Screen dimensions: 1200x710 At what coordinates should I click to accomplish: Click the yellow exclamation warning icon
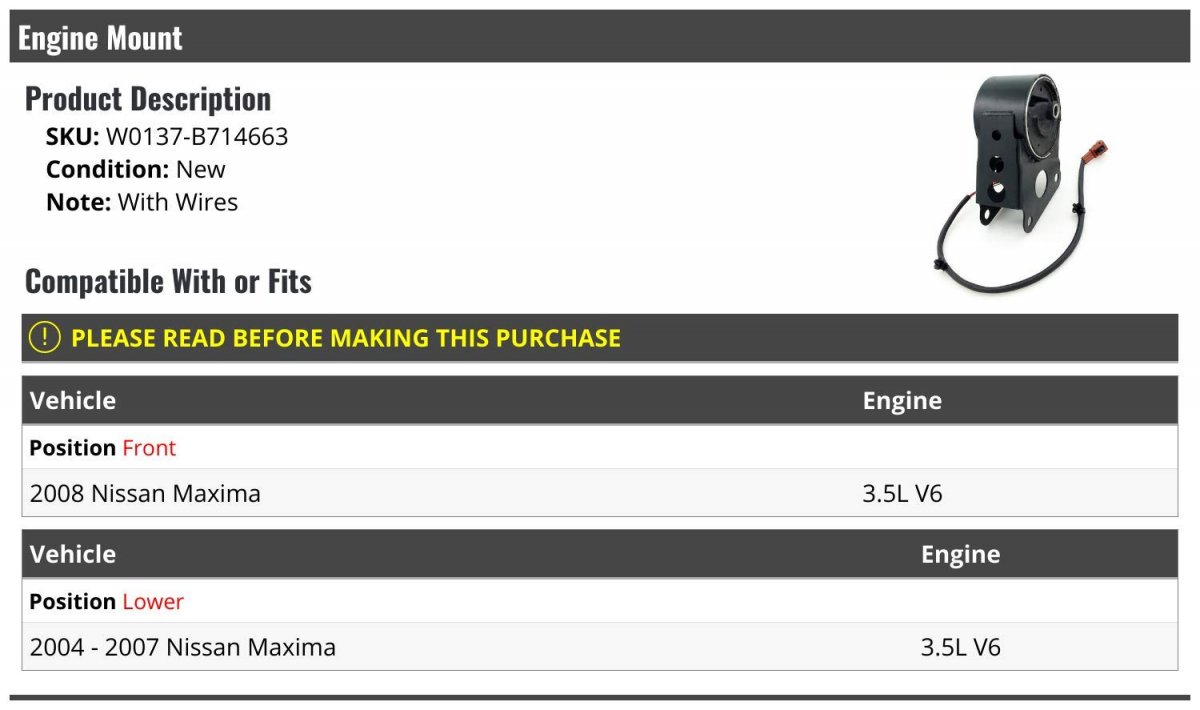(45, 338)
